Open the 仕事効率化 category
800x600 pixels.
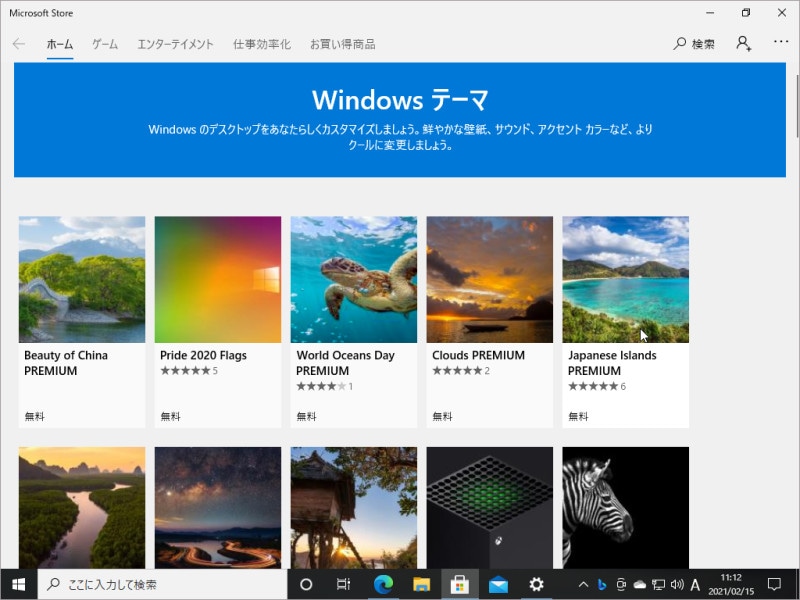pyautogui.click(x=260, y=44)
